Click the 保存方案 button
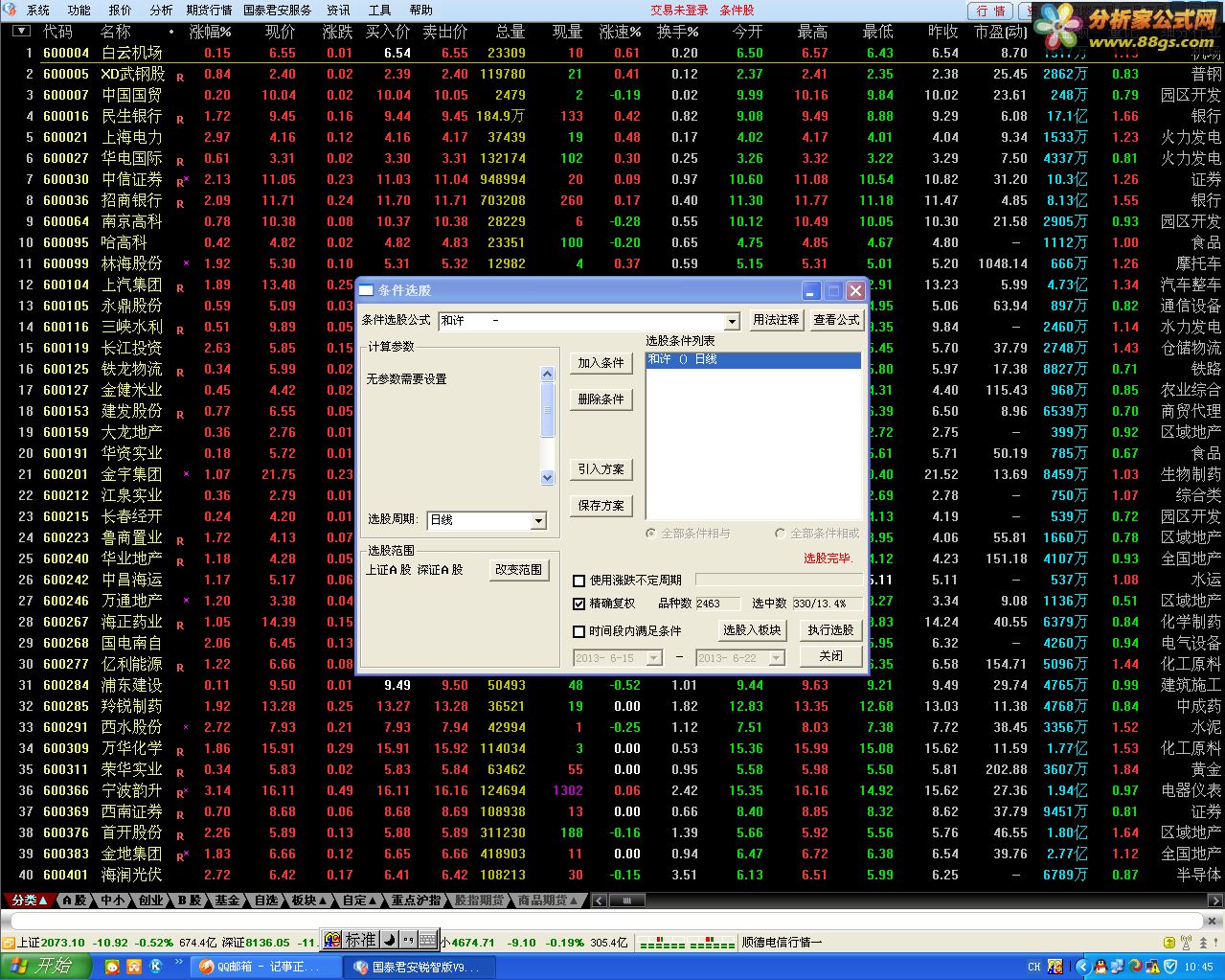Screen dimensions: 1225x980 tap(601, 506)
